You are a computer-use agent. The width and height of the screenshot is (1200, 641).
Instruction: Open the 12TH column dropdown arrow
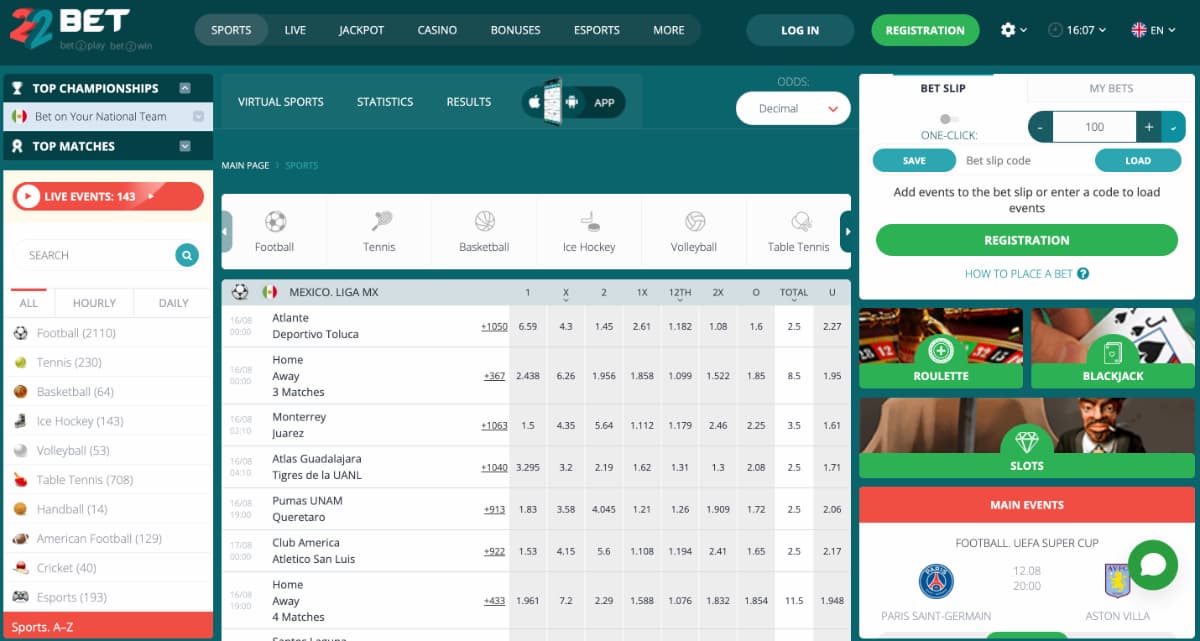tap(680, 300)
